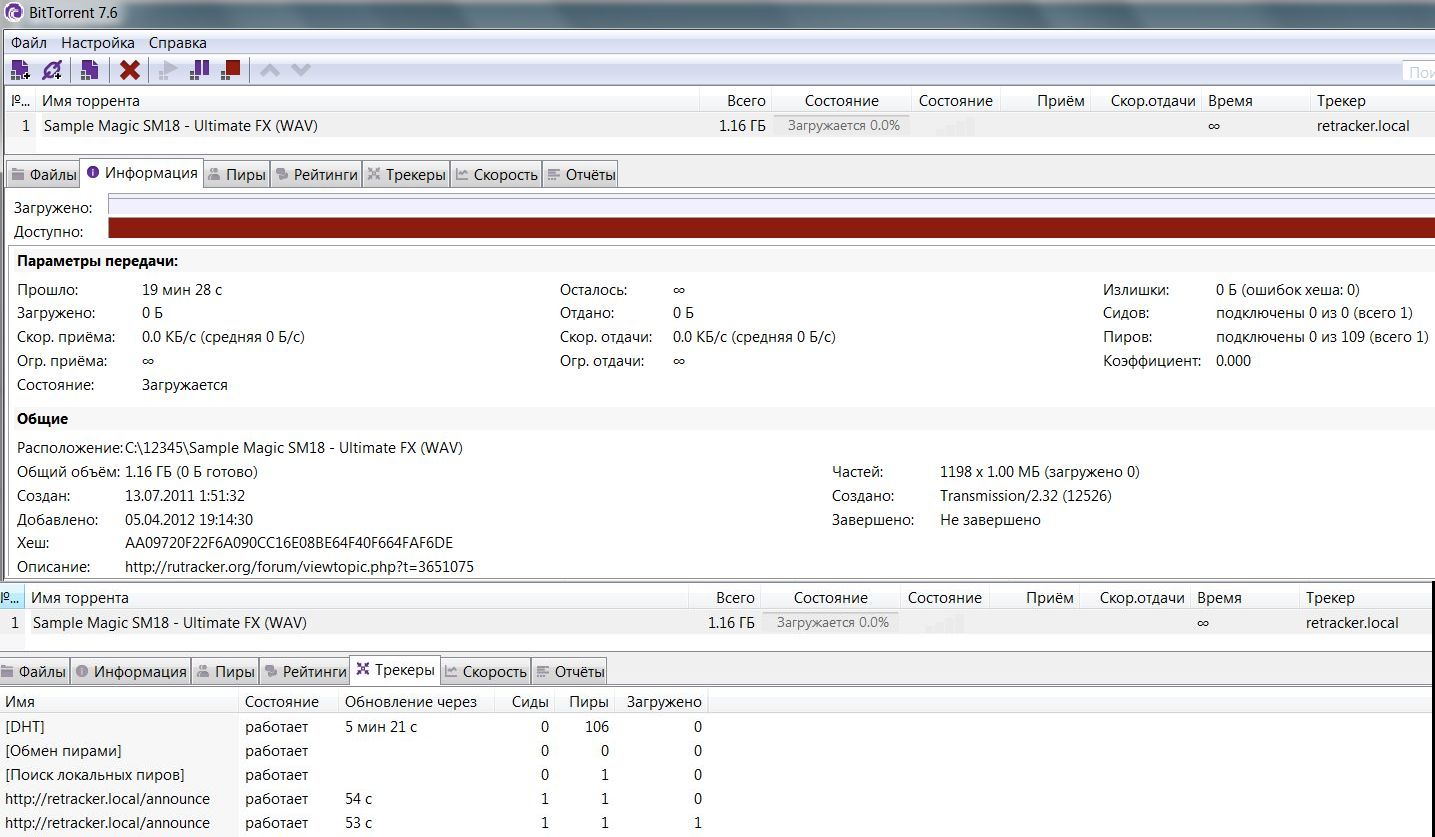Image resolution: width=1435 pixels, height=837 pixels.
Task: Select retracker.local/announce row updating in 54 с
Action: [355, 799]
